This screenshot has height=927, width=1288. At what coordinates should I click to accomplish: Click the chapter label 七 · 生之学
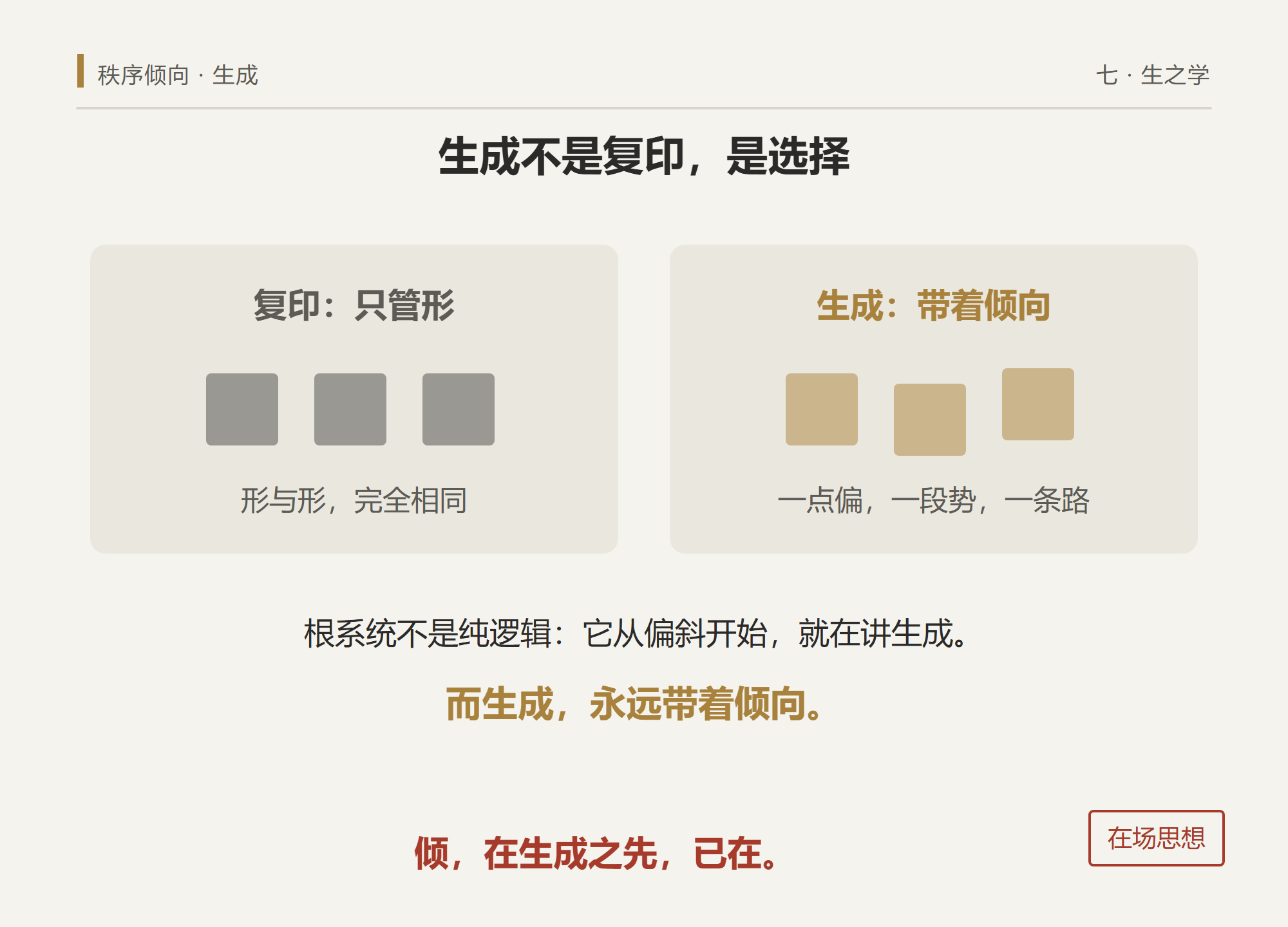[1153, 75]
